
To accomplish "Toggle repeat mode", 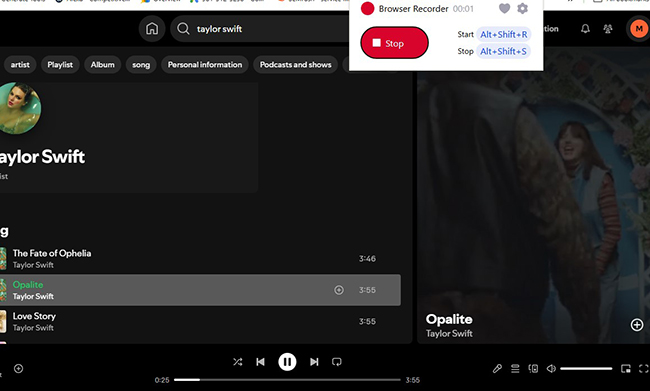I will coord(337,362).
